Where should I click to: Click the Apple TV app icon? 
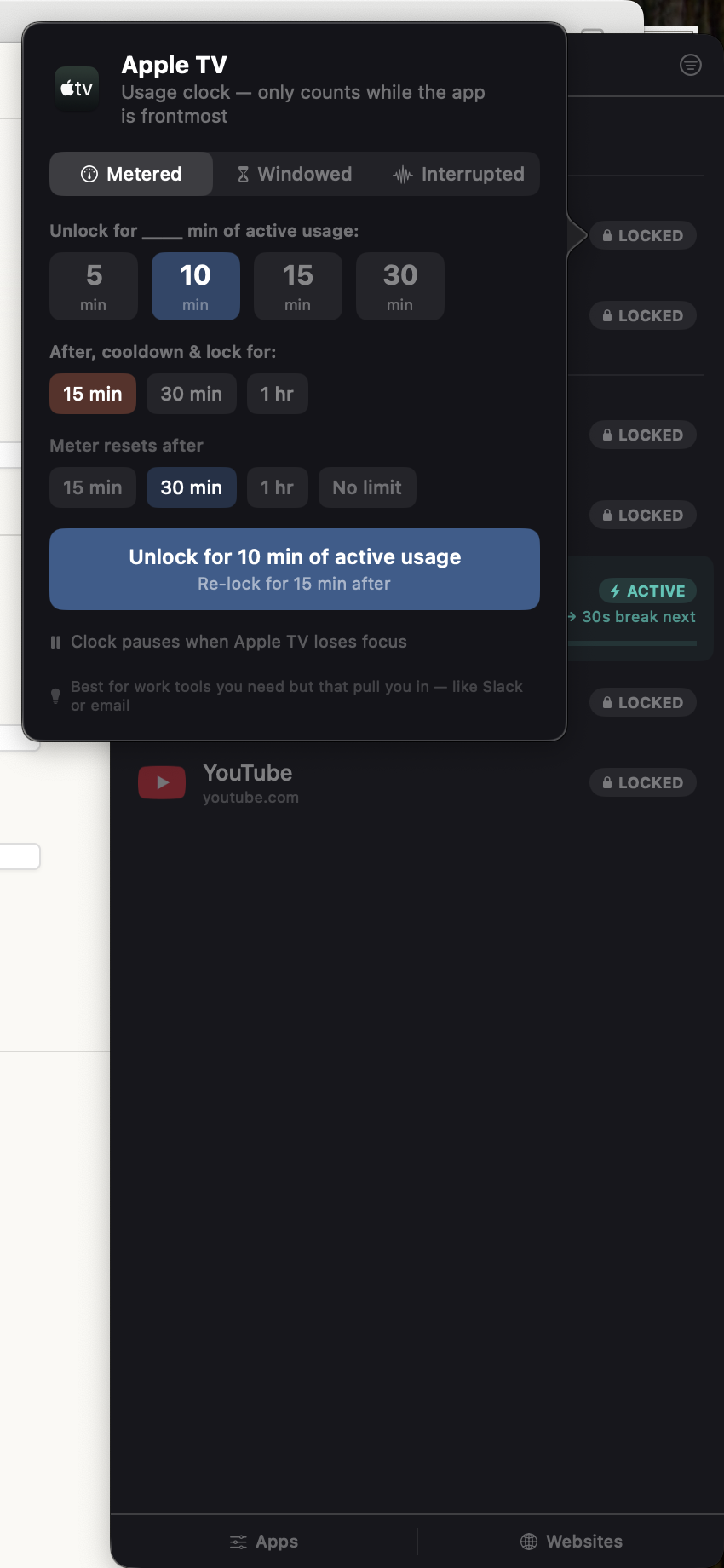click(77, 89)
